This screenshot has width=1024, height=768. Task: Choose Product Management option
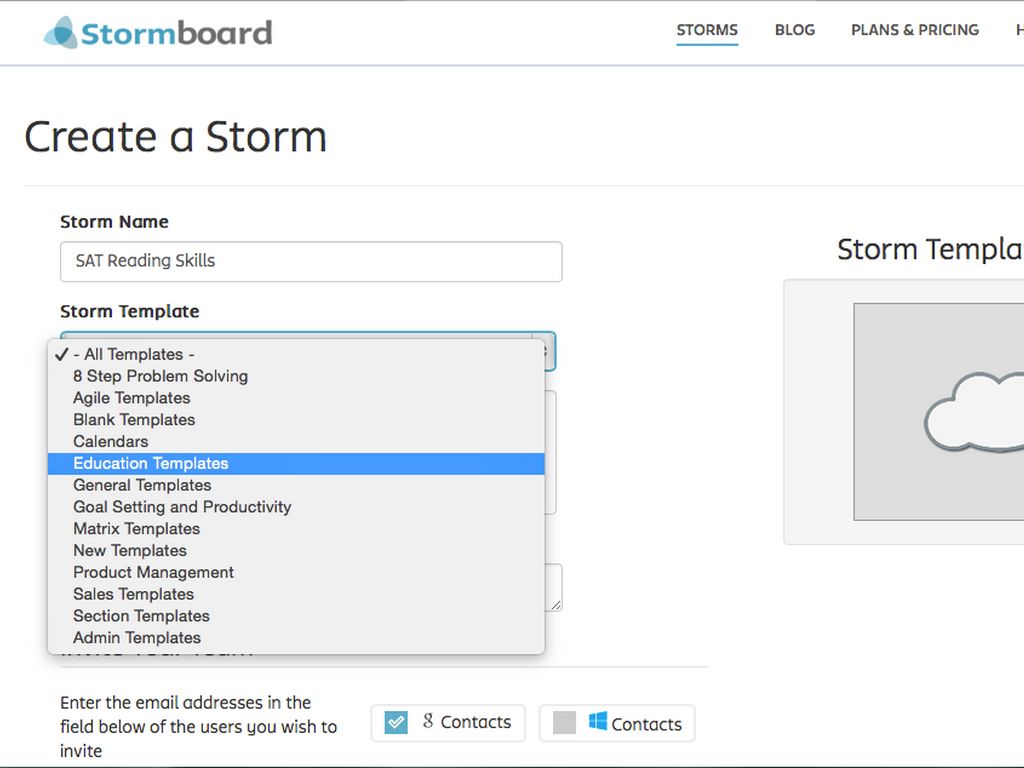153,572
